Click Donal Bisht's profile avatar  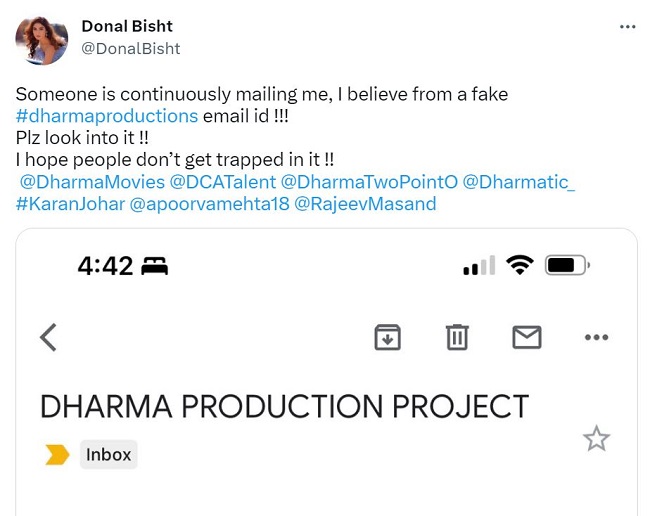42,41
